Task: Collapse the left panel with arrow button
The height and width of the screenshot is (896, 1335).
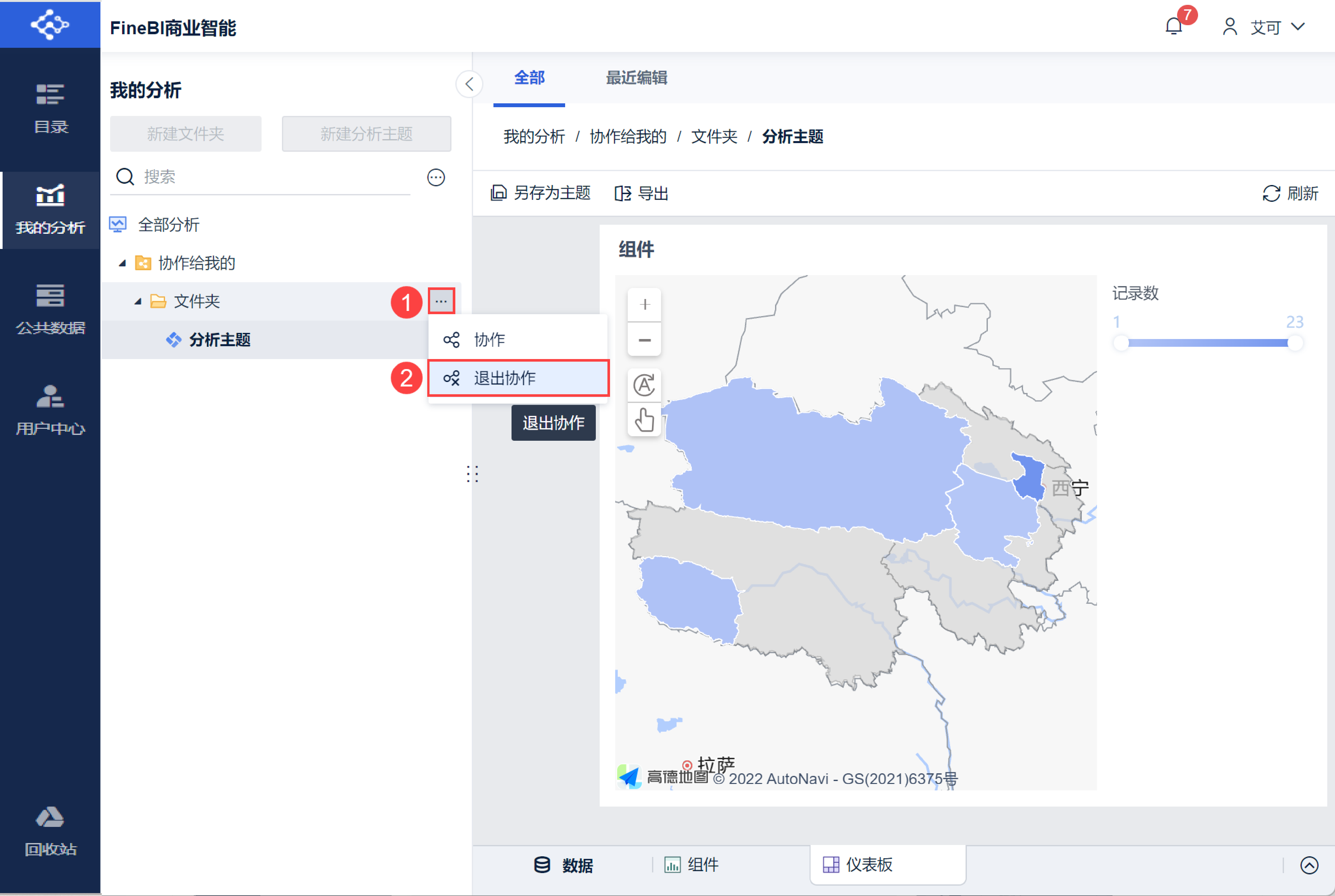Action: 469,85
